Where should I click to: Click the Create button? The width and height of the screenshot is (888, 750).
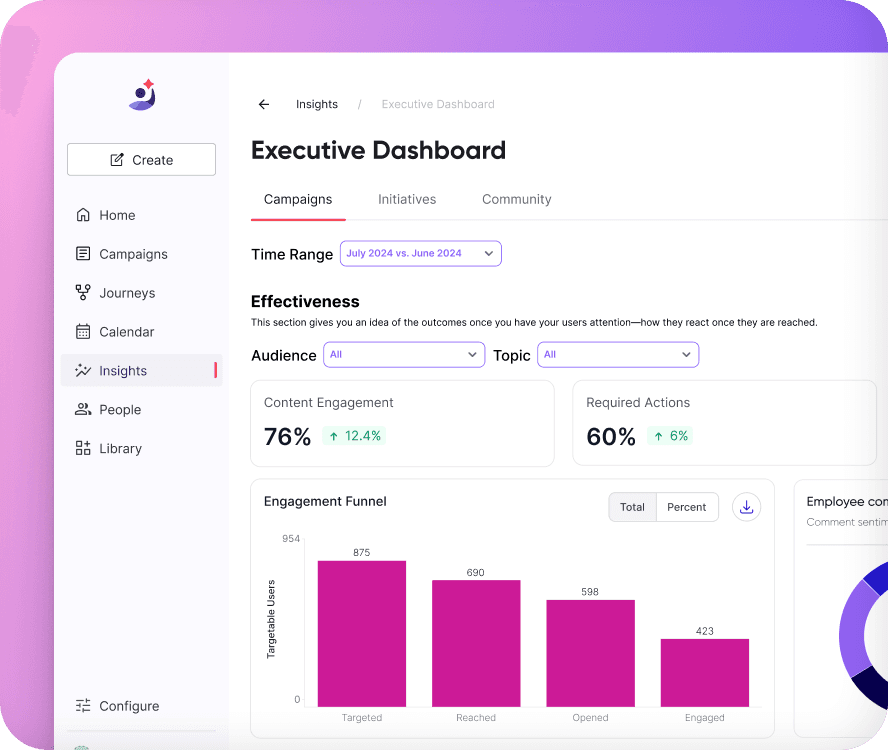(142, 160)
